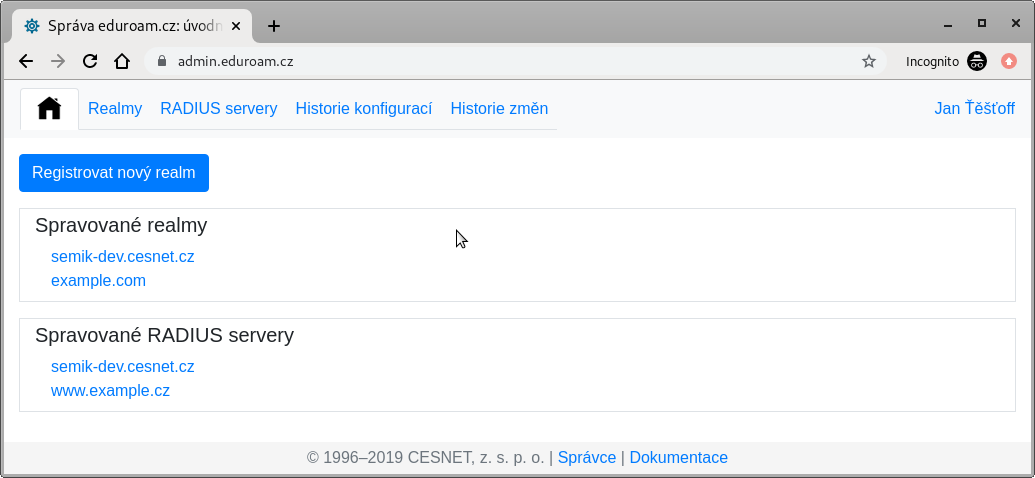Open RADIUS server semik-dev.cesnet.cz
Screen dimensions: 1035x478
click(123, 366)
